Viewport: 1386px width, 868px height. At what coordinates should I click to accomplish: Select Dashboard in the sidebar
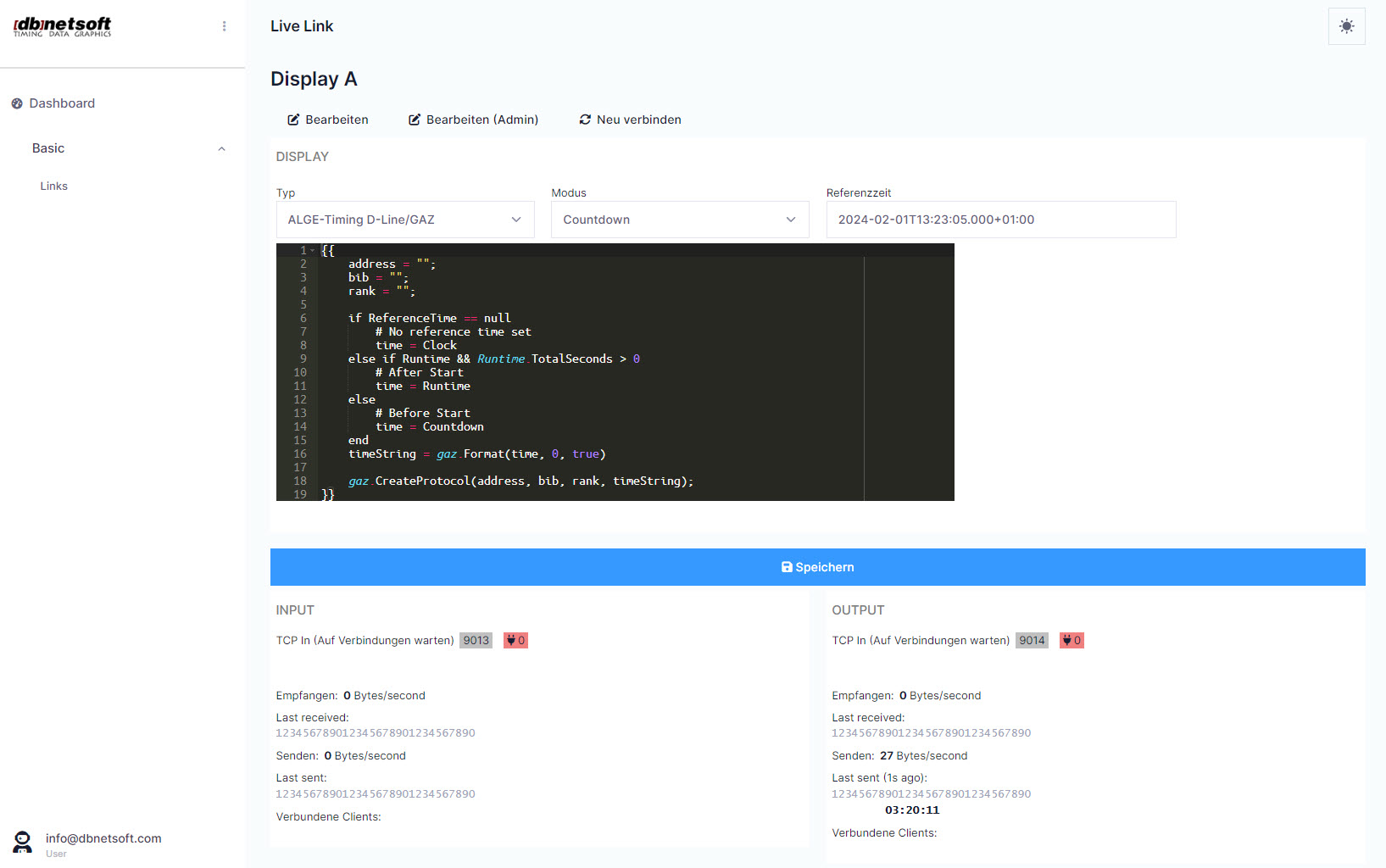coord(61,103)
